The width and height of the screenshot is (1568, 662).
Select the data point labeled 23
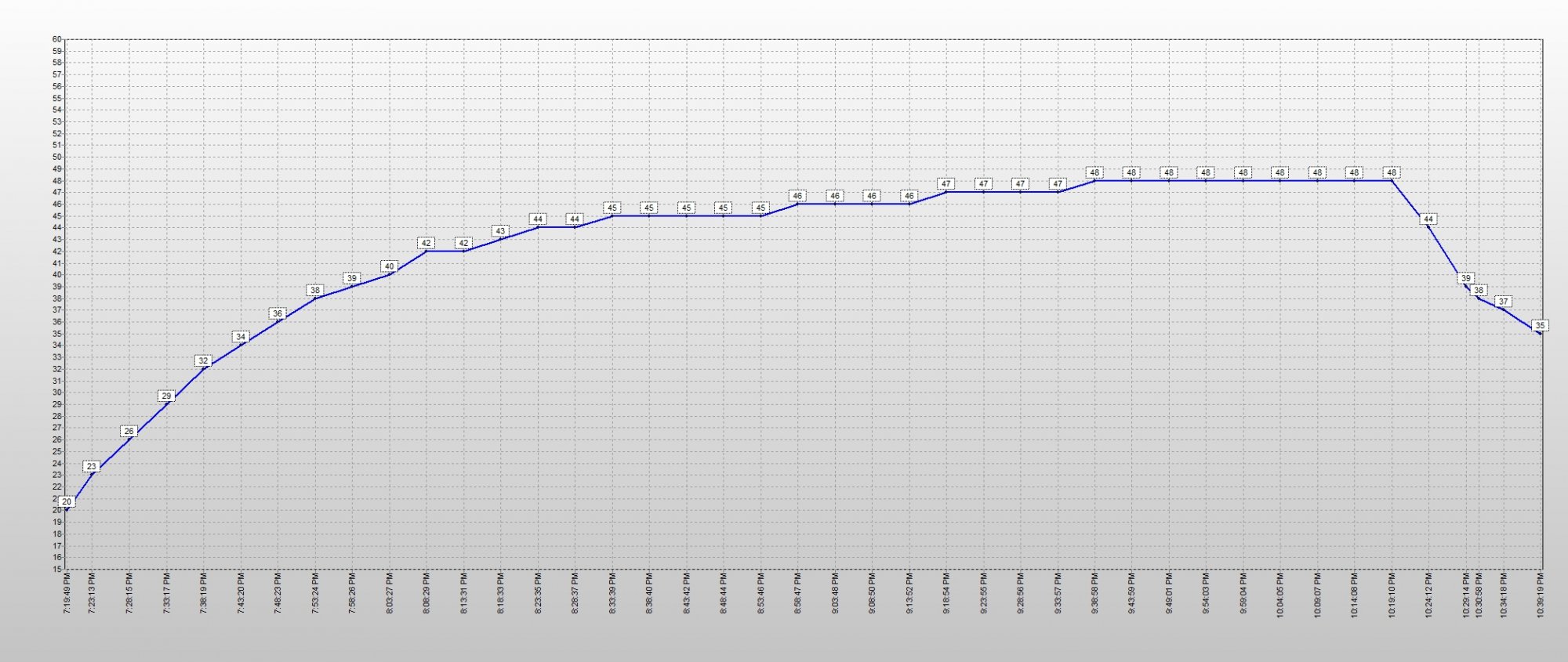coord(92,466)
